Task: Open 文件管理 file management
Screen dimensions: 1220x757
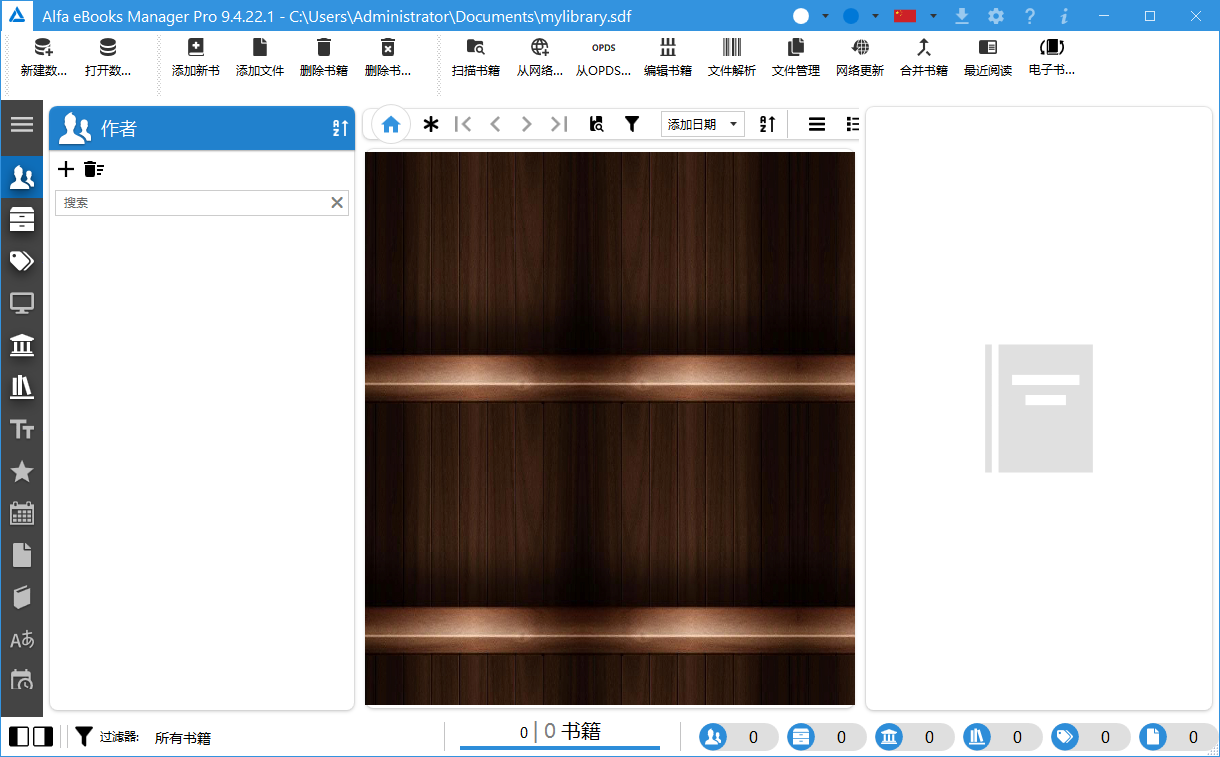Action: [796, 57]
